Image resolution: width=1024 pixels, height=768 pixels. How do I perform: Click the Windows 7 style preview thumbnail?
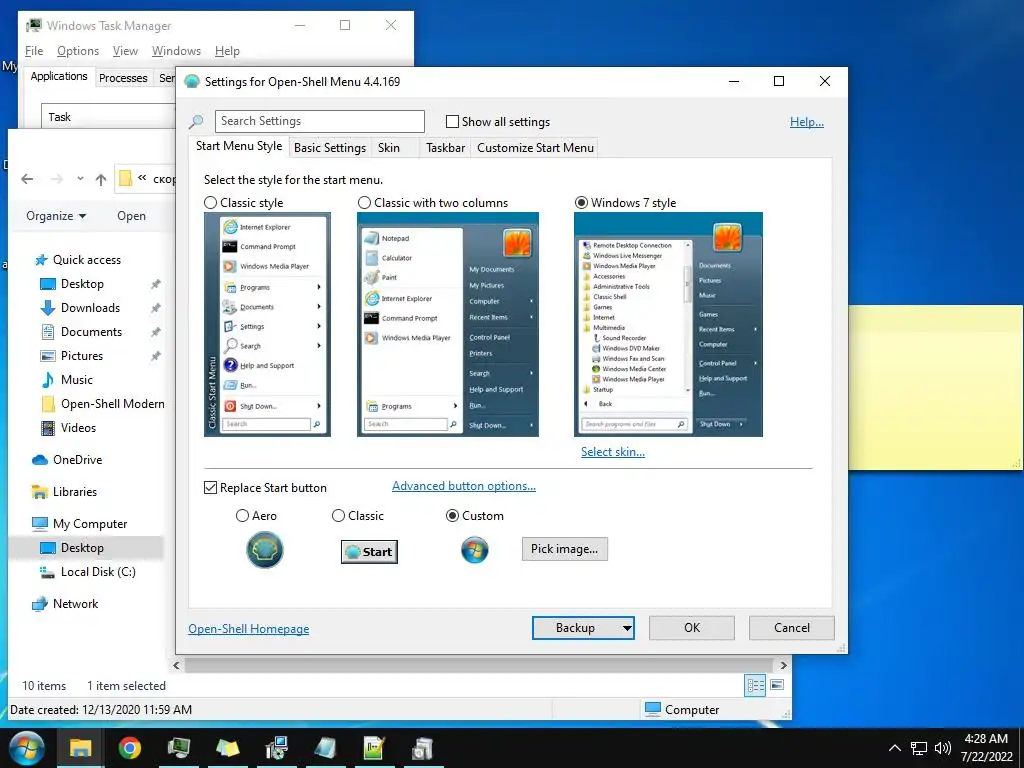point(668,325)
